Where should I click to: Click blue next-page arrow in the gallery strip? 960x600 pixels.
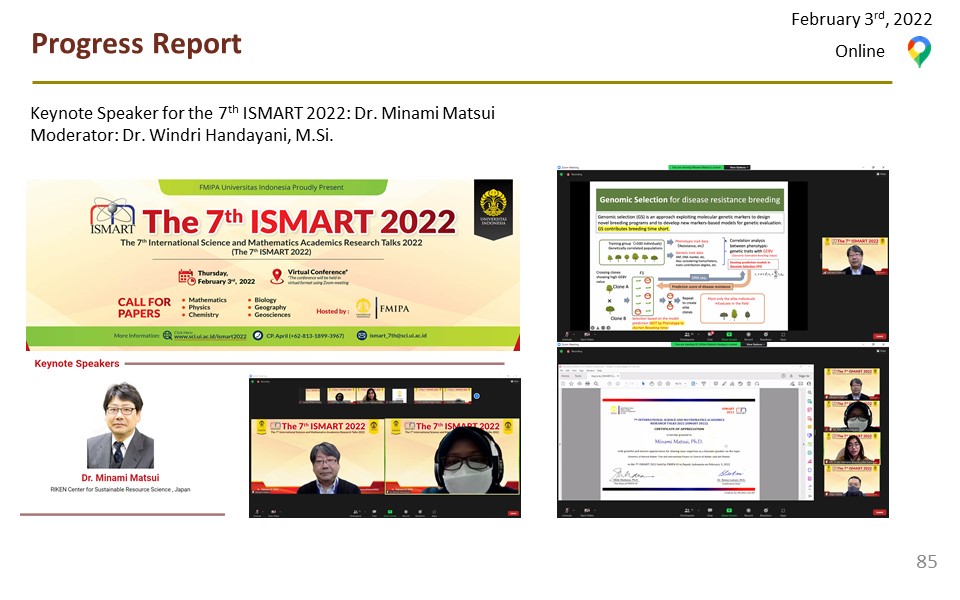coord(476,396)
